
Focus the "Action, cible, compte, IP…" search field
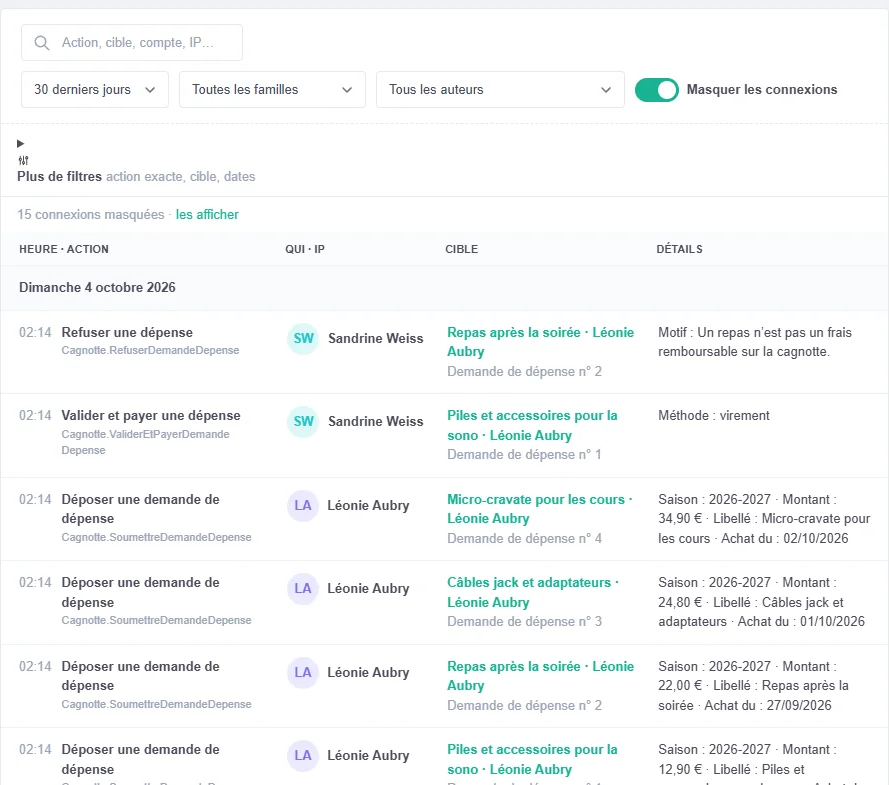coord(132,43)
